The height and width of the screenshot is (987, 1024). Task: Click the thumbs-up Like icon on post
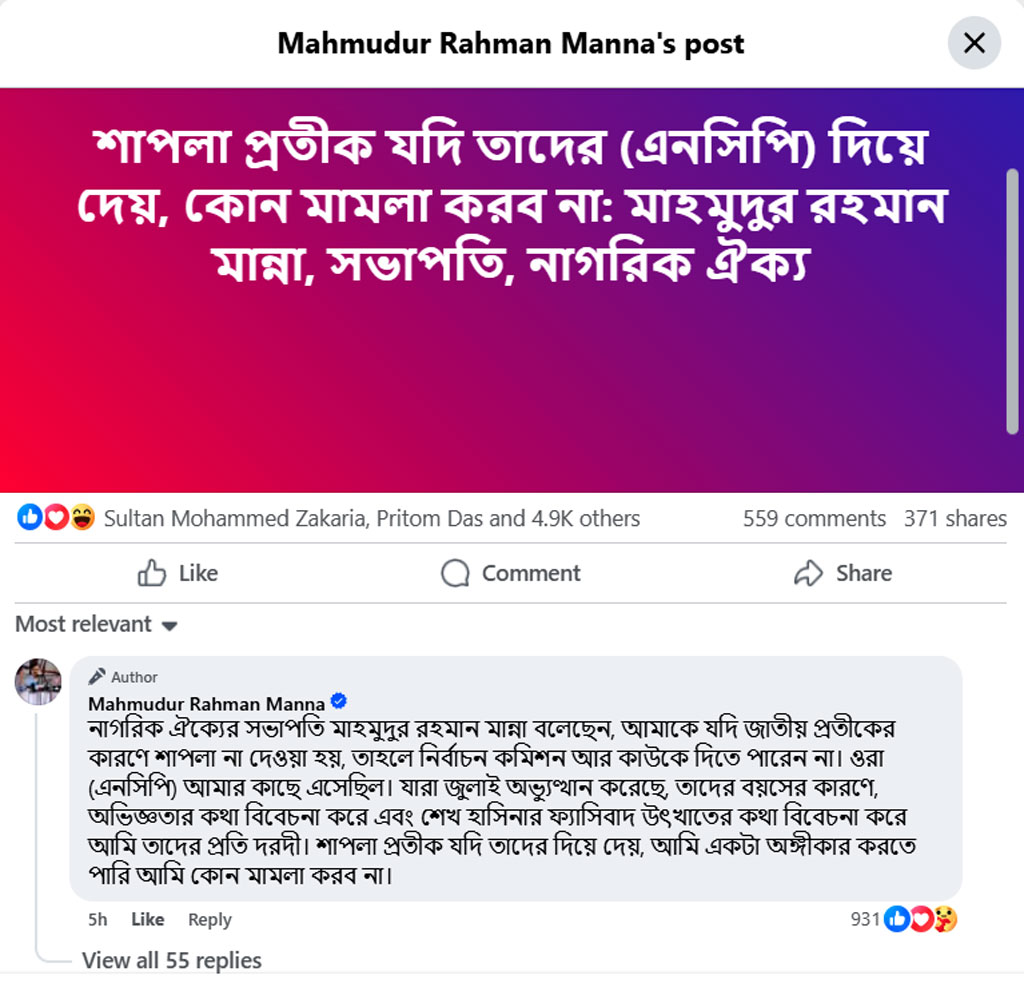[152, 573]
